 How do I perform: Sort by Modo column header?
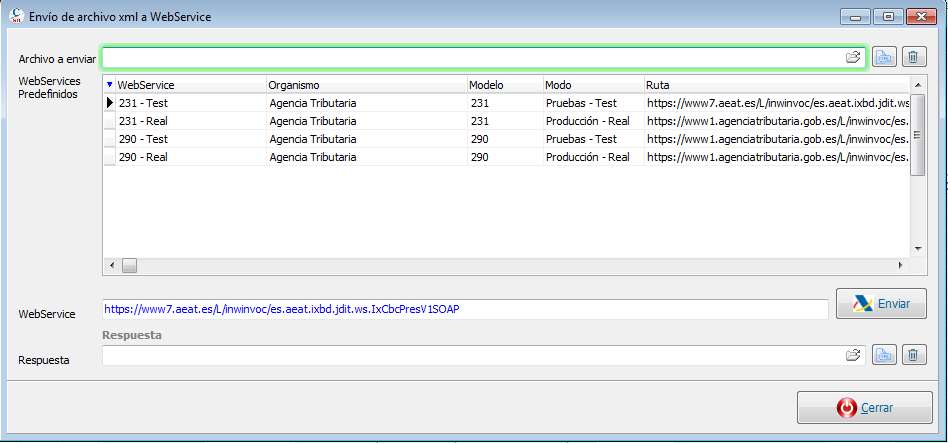point(594,85)
